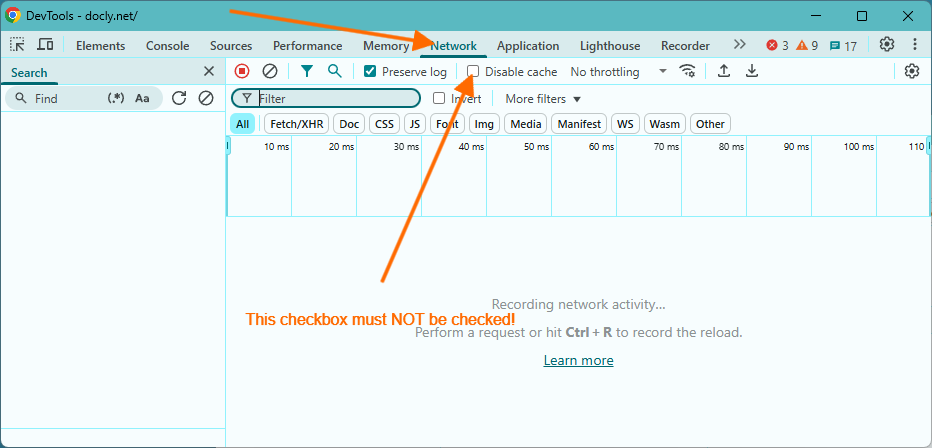The width and height of the screenshot is (932, 448).
Task: Switch to the Console tab
Action: 167,46
